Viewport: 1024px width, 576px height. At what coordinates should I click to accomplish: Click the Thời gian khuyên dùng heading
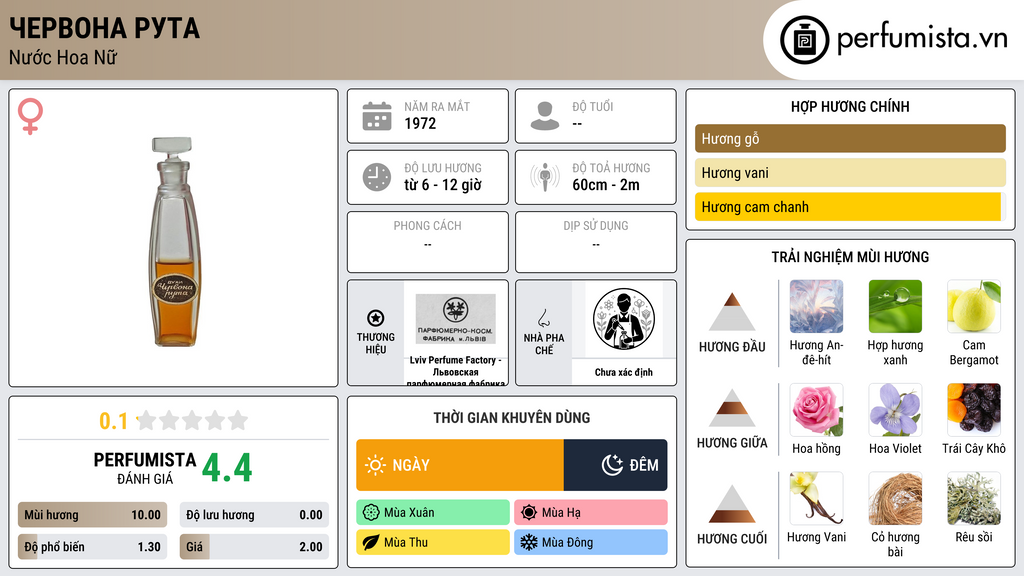[512, 418]
